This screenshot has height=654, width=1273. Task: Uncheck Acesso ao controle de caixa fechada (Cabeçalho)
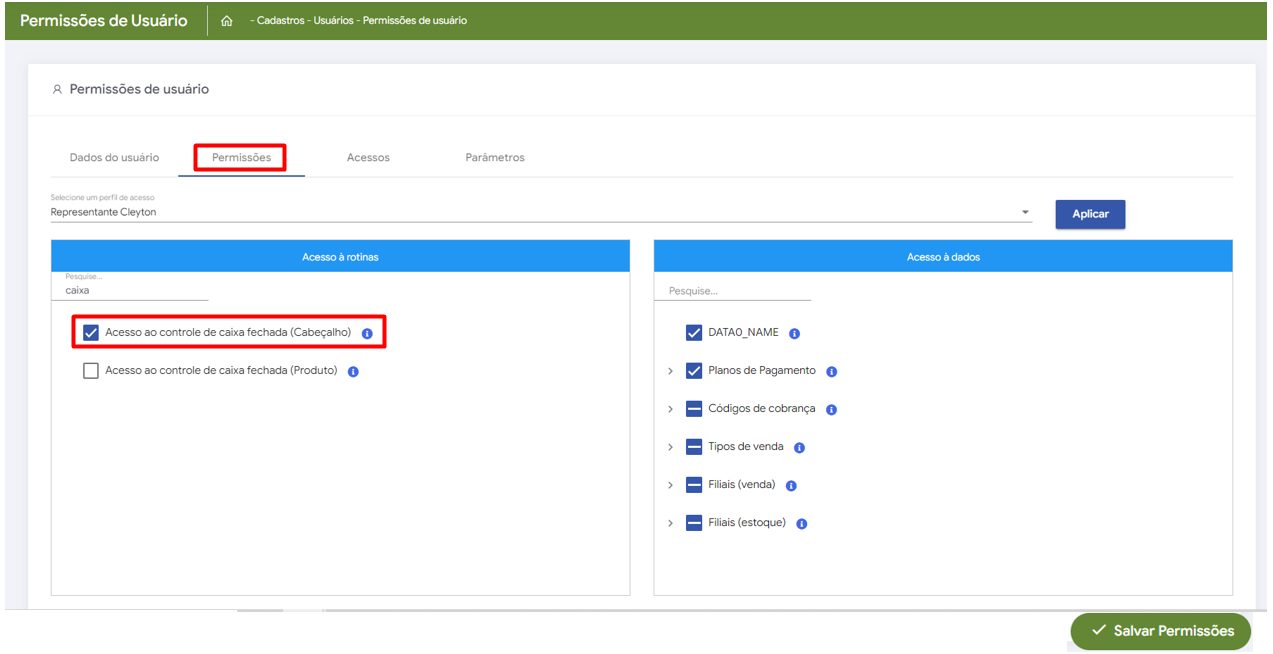[x=91, y=333]
